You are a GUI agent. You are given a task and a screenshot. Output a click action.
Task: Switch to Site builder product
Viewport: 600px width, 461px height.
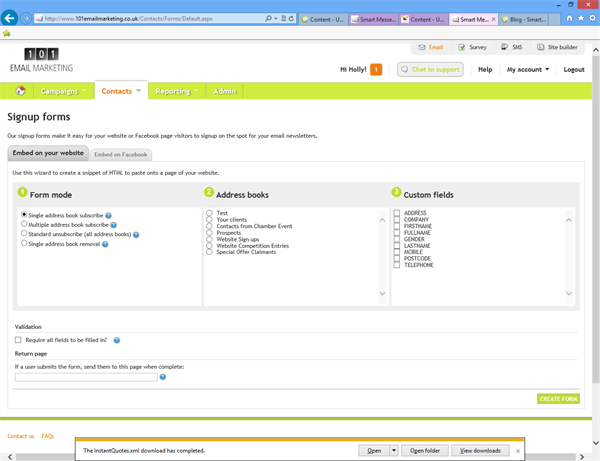[557, 47]
